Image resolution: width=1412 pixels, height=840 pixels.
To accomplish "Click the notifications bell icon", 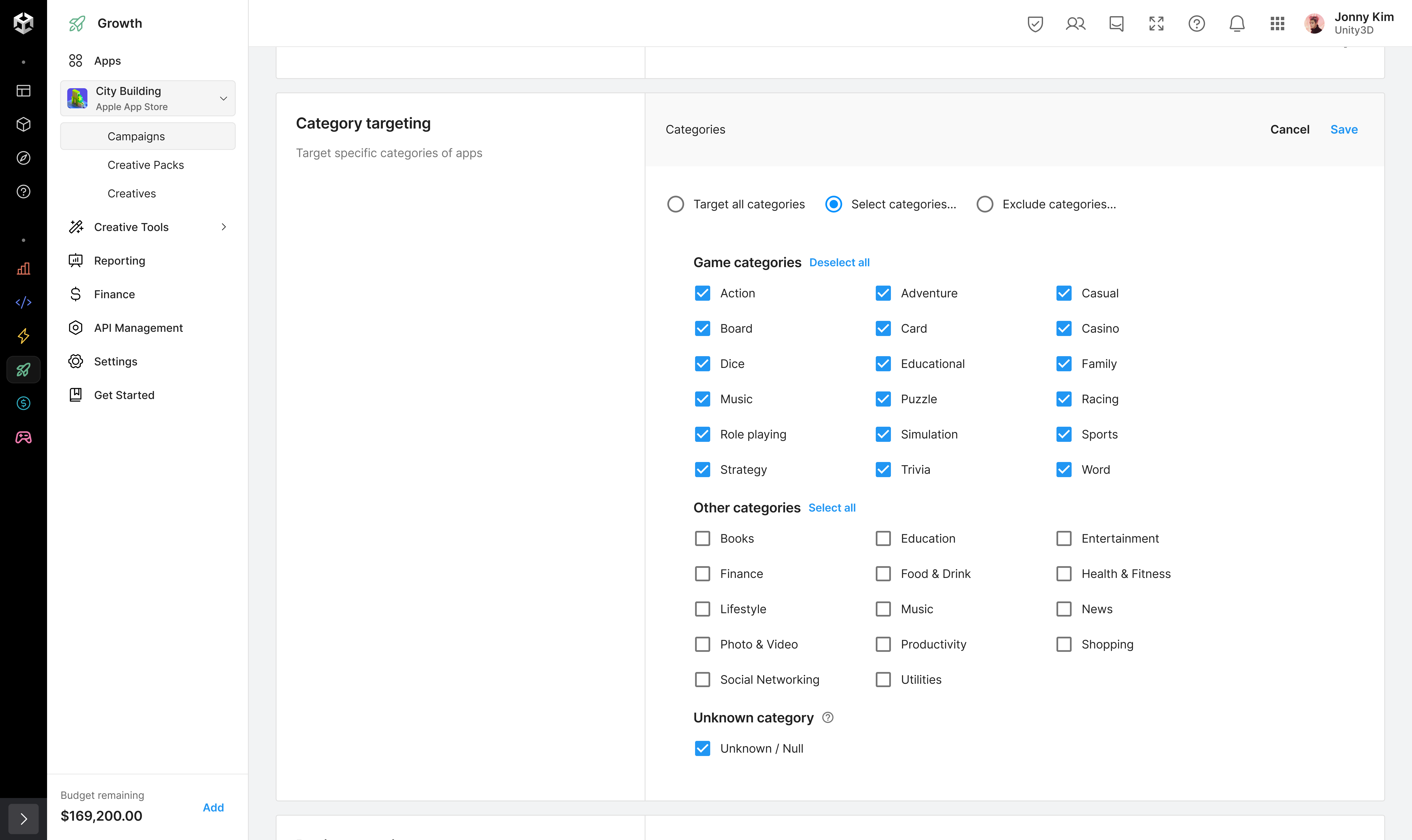I will tap(1237, 24).
